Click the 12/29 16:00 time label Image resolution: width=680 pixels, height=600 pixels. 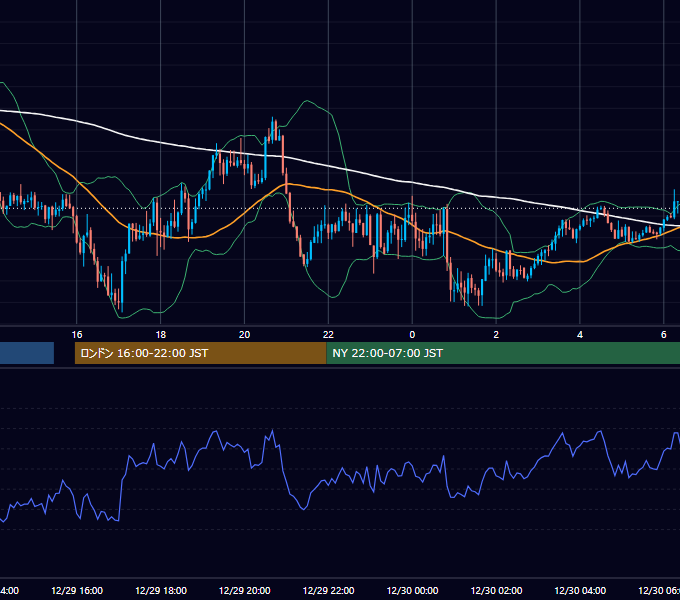77,590
